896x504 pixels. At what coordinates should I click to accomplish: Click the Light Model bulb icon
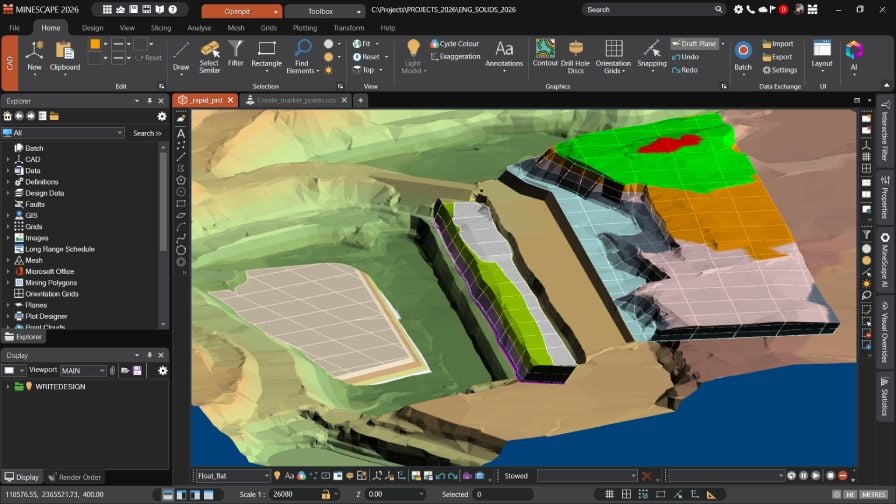[x=413, y=49]
